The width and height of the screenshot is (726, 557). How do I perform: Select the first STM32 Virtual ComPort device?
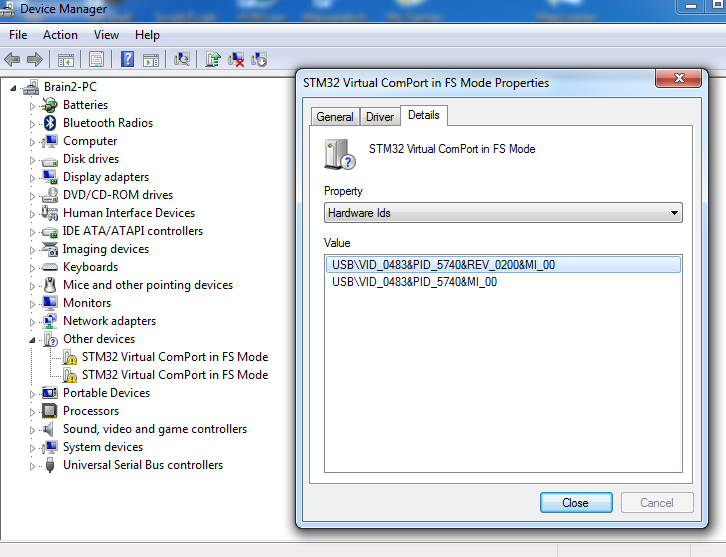pyautogui.click(x=175, y=357)
